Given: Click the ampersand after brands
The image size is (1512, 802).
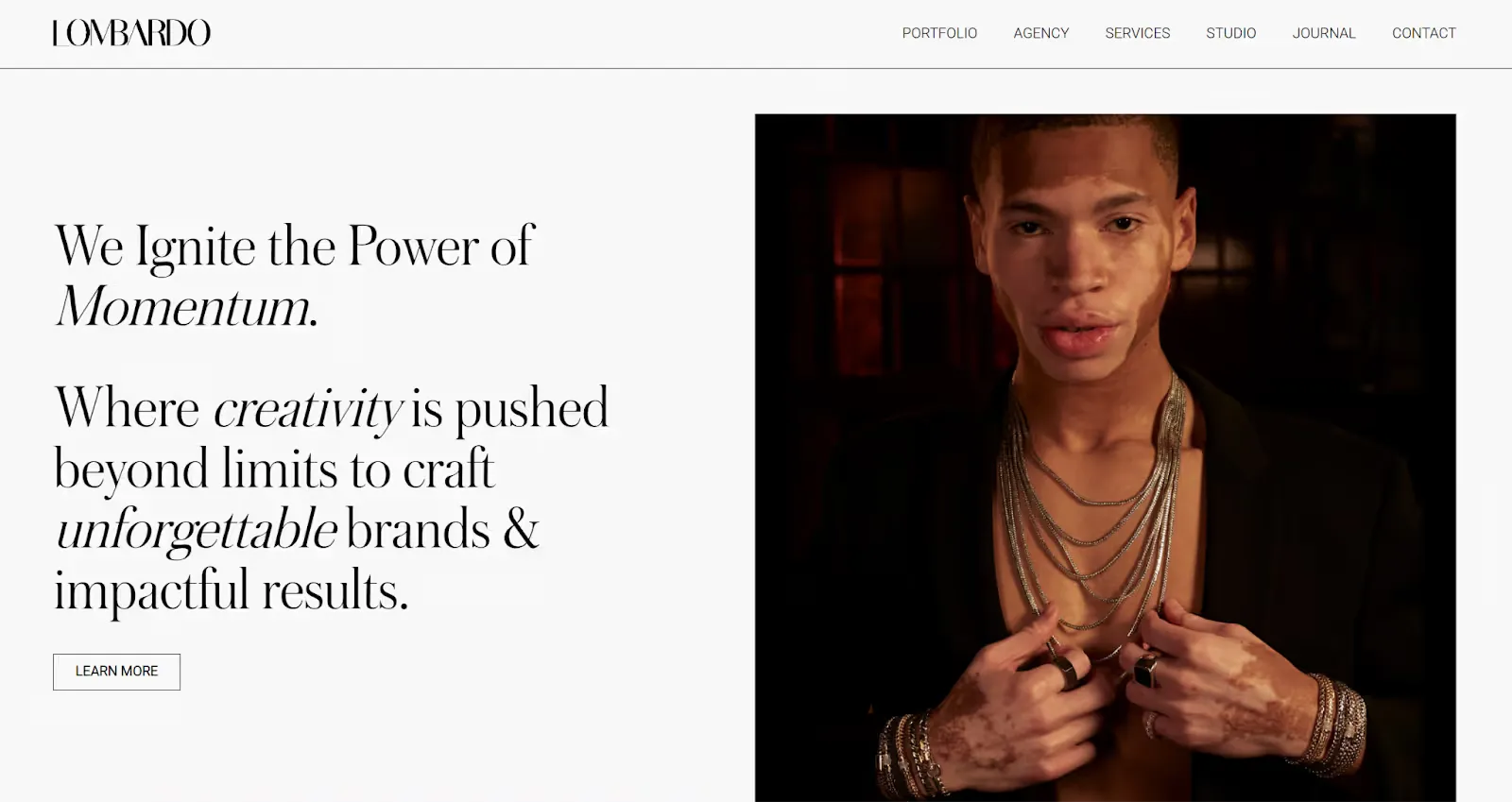Looking at the screenshot, I should tap(521, 530).
